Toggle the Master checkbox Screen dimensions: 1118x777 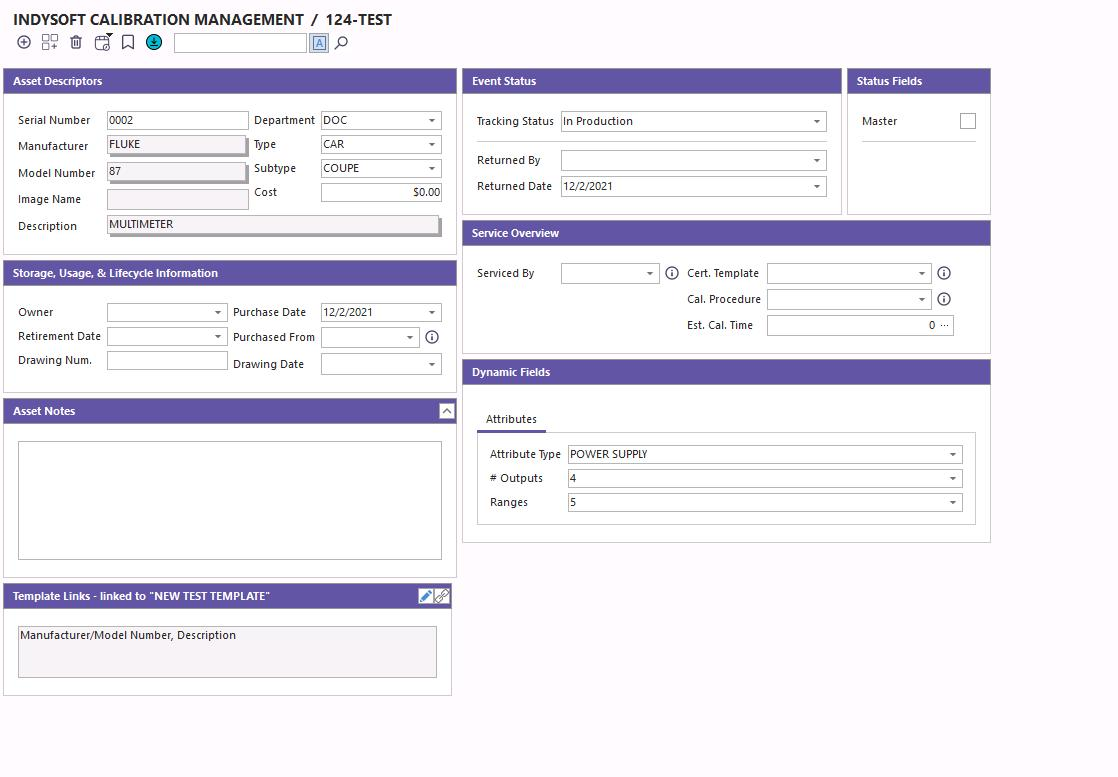(x=967, y=121)
